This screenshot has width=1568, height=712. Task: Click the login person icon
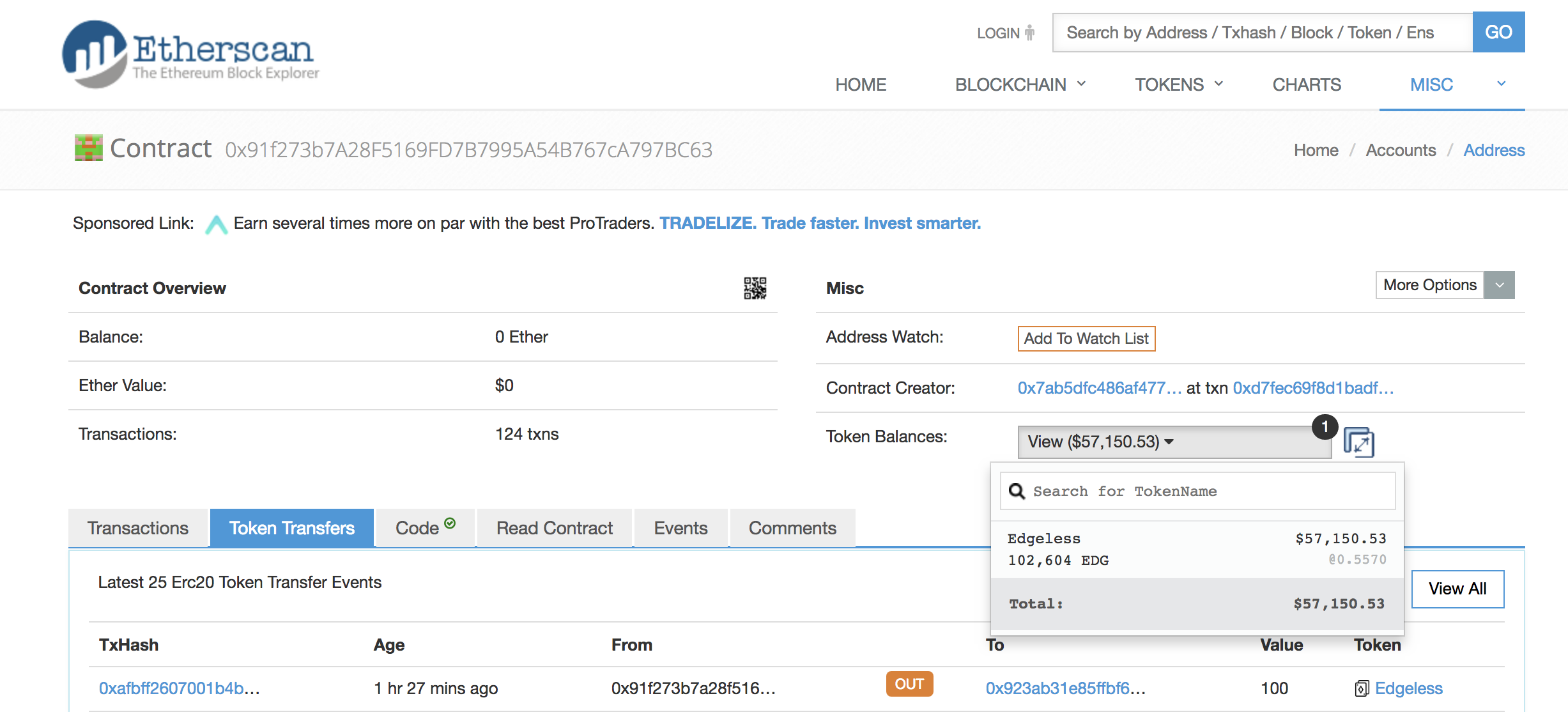click(x=1029, y=33)
